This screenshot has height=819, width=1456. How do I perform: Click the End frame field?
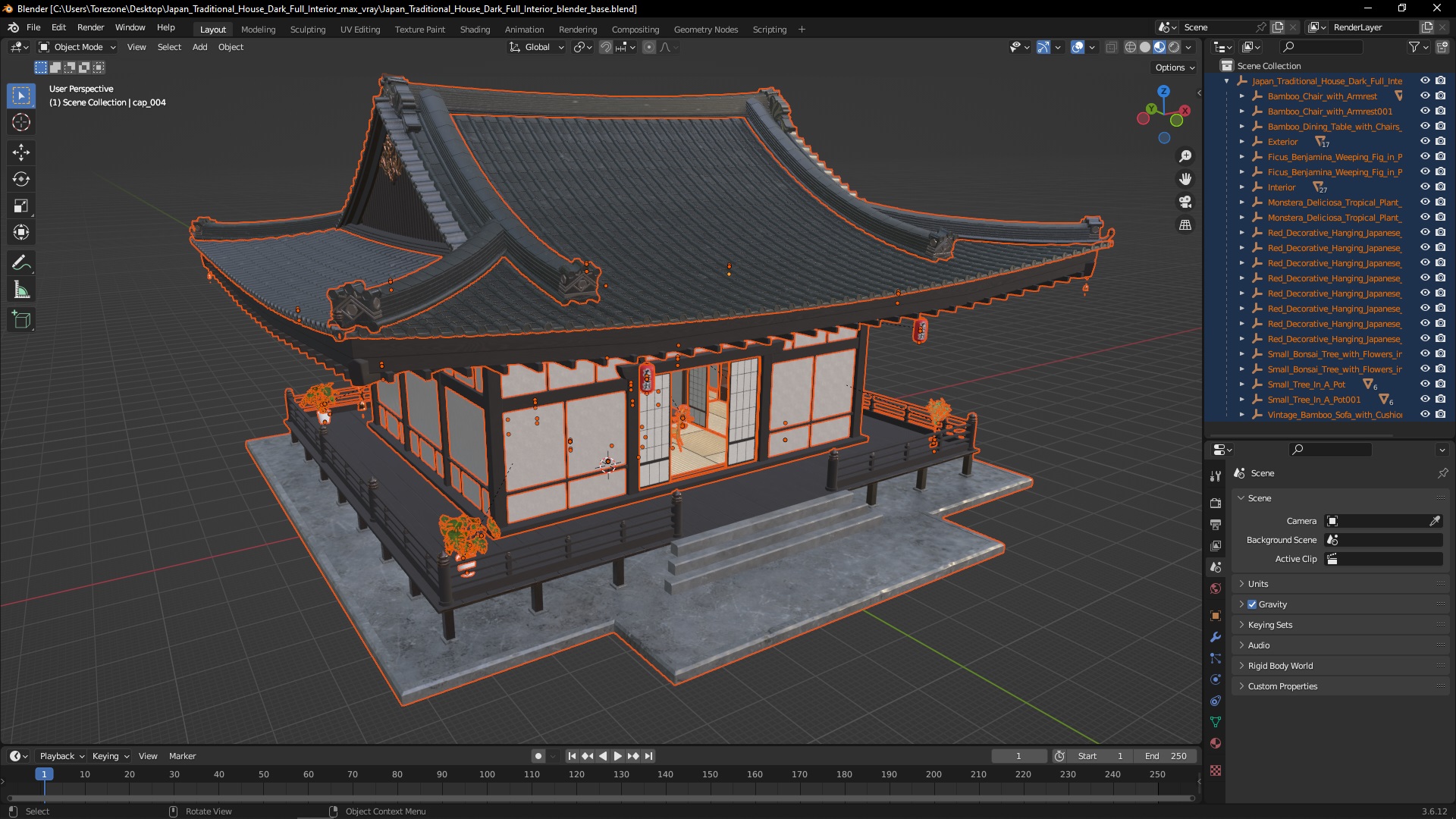(x=1166, y=756)
